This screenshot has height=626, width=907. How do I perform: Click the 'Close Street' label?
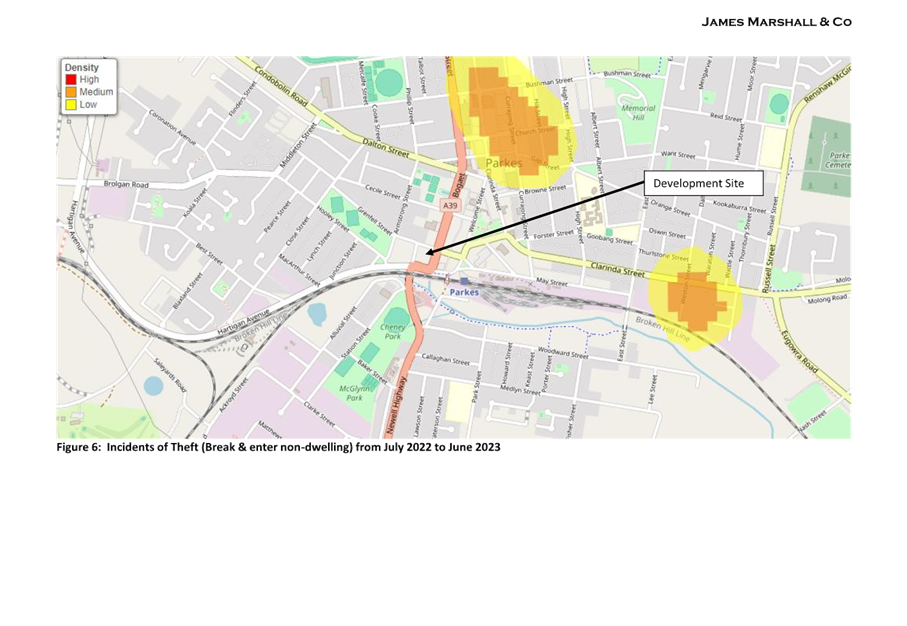297,231
